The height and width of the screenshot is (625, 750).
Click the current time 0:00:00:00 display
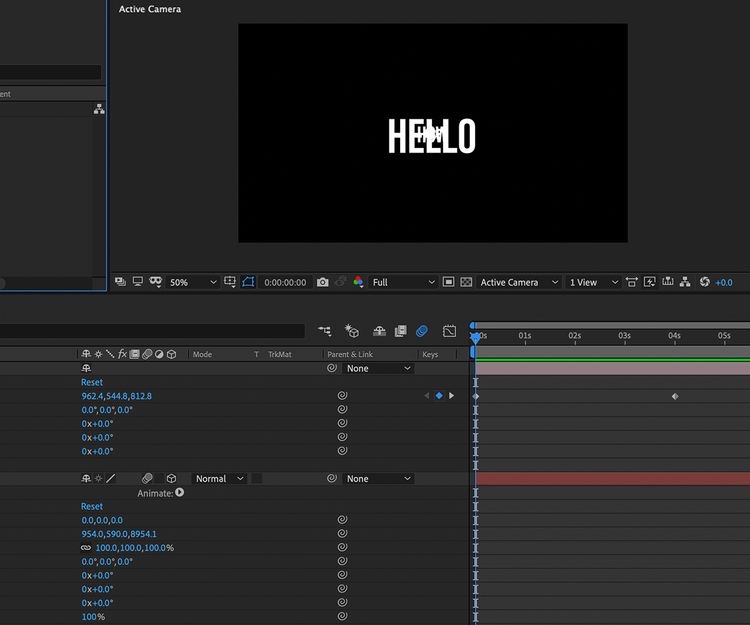285,283
